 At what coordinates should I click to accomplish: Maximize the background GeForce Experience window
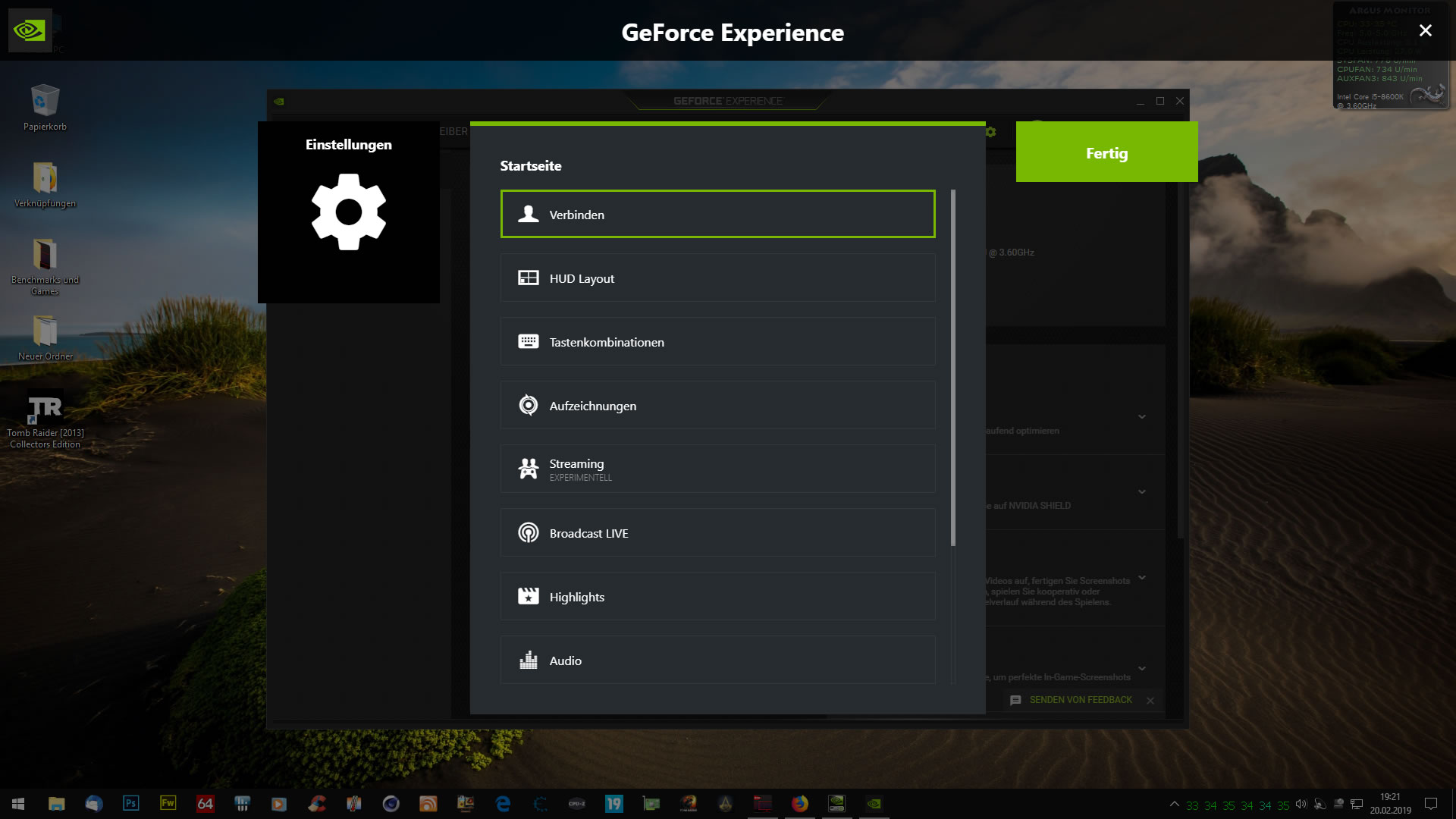point(1160,101)
